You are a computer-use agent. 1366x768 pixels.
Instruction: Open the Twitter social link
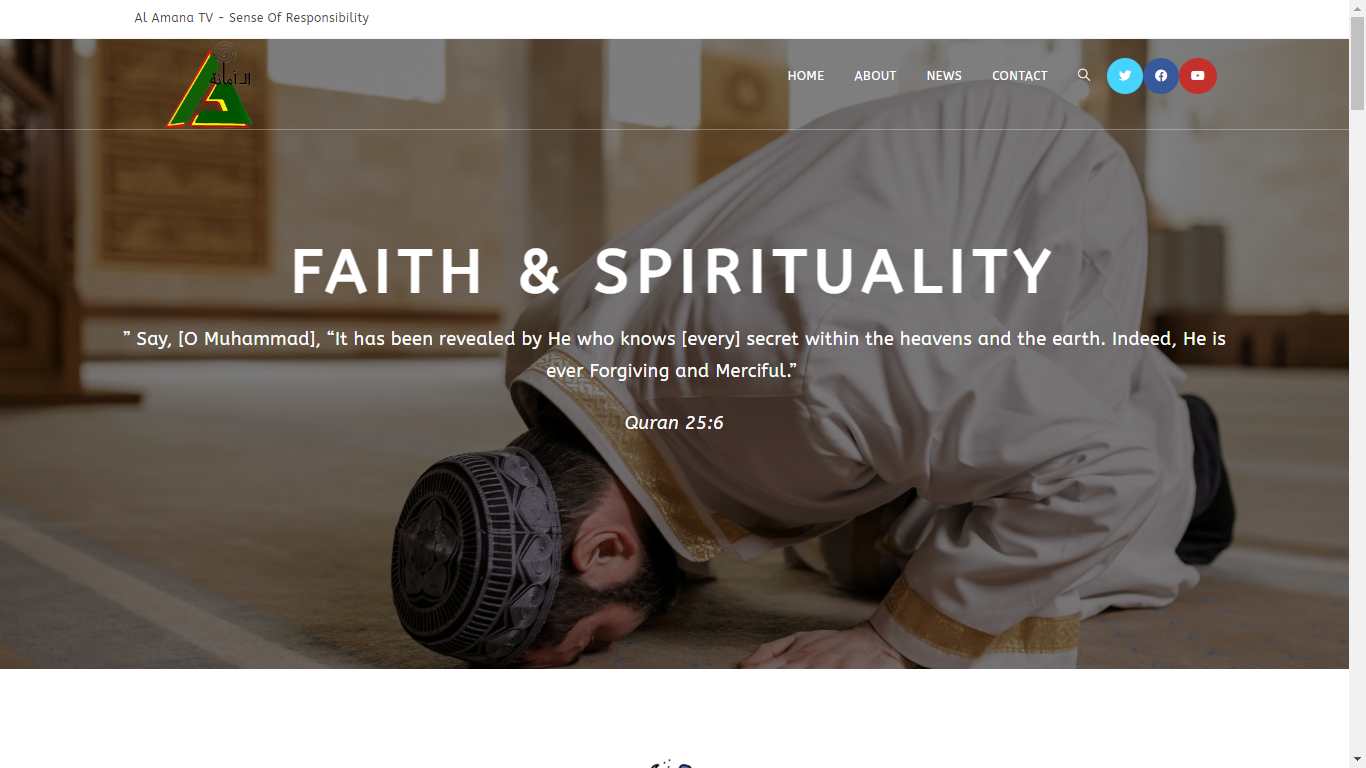pyautogui.click(x=1125, y=76)
